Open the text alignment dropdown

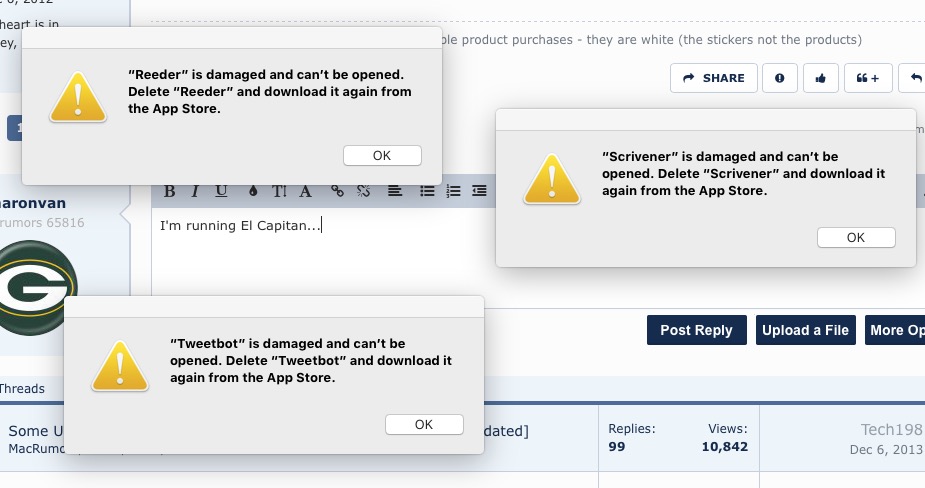[x=395, y=190]
